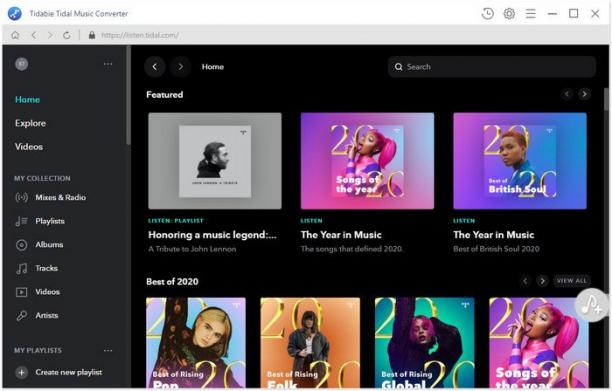Viewport: 612px width, 391px height.
Task: Open 'Best of British Soul 2020' item
Action: click(x=496, y=249)
